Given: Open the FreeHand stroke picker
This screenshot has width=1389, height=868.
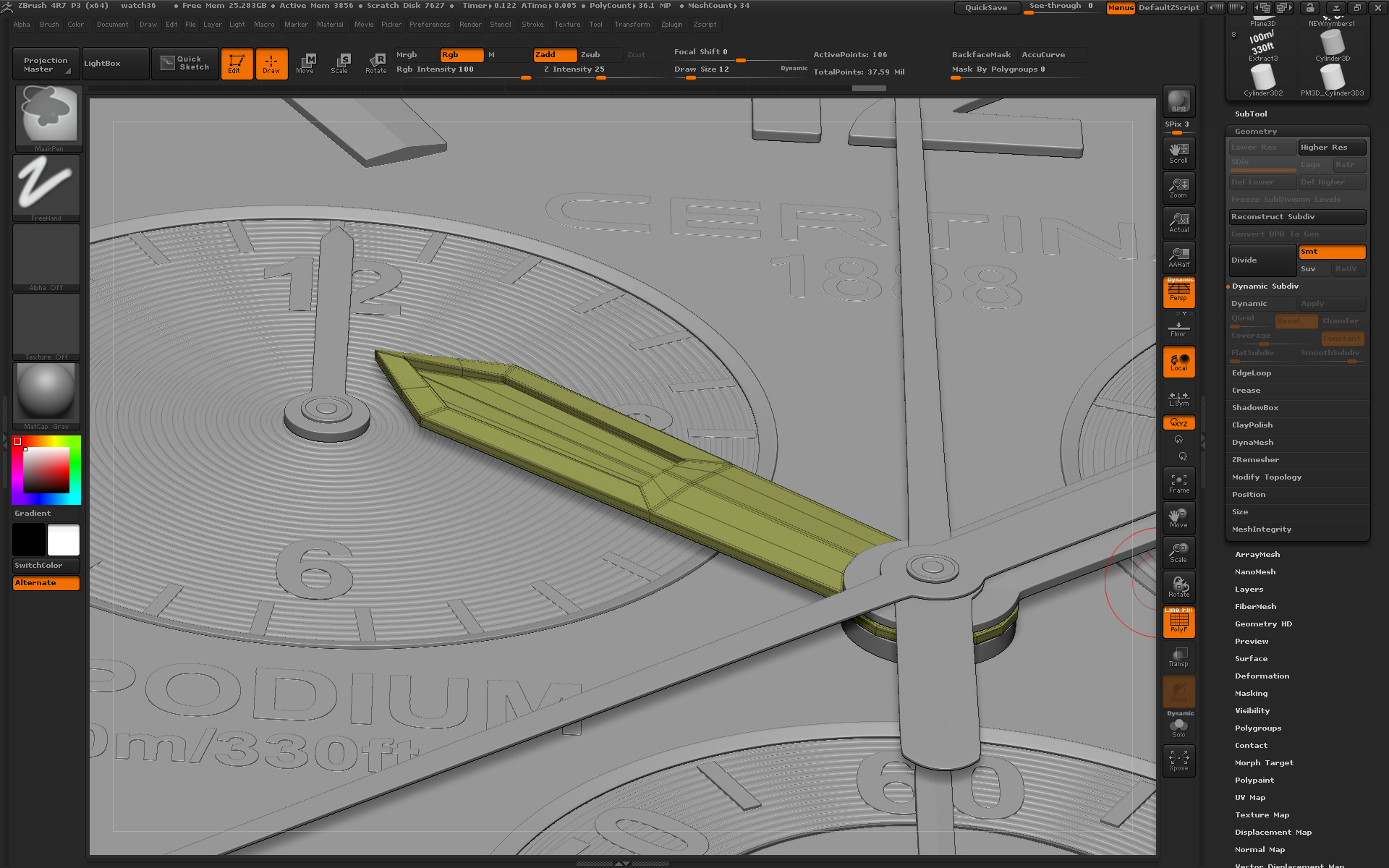Looking at the screenshot, I should [x=47, y=188].
